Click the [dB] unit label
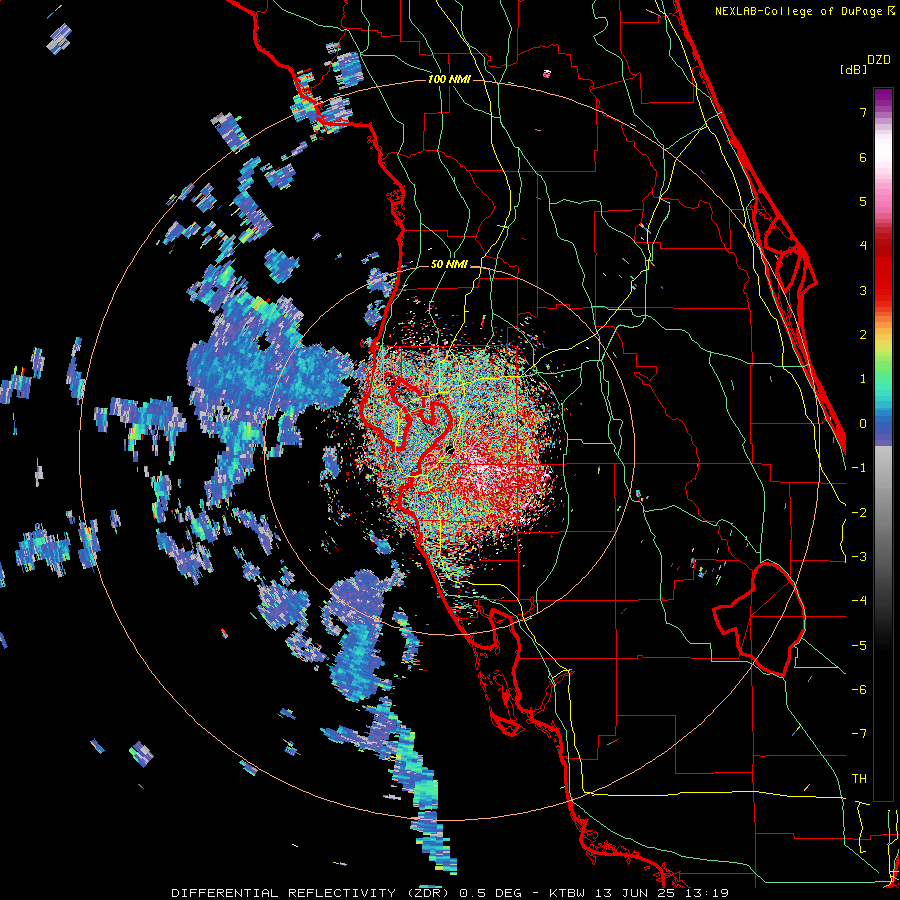 pos(854,69)
